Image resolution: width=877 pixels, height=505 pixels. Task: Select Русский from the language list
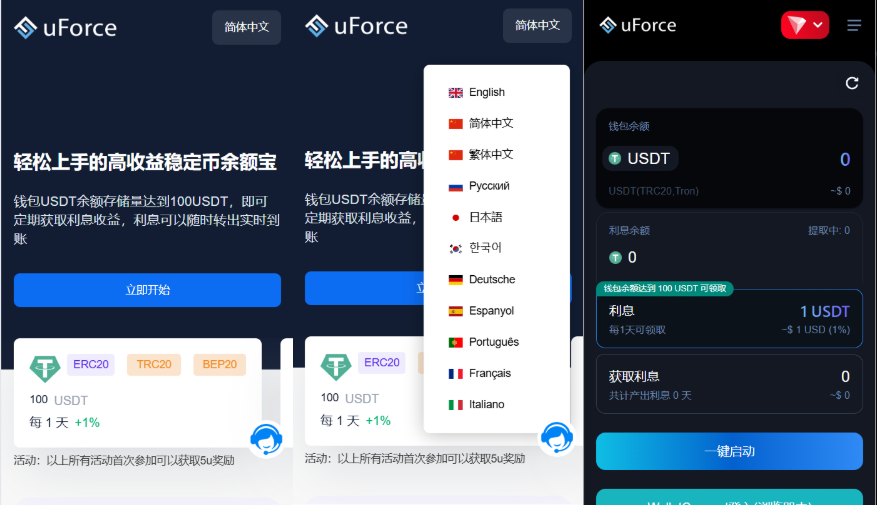497,186
